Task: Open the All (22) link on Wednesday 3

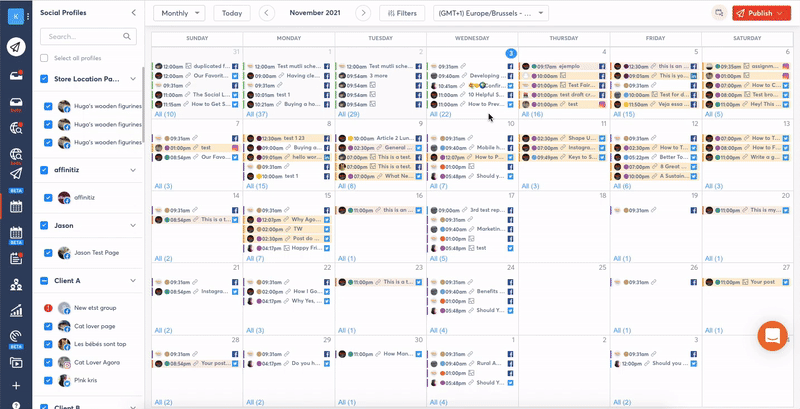Action: click(x=441, y=114)
